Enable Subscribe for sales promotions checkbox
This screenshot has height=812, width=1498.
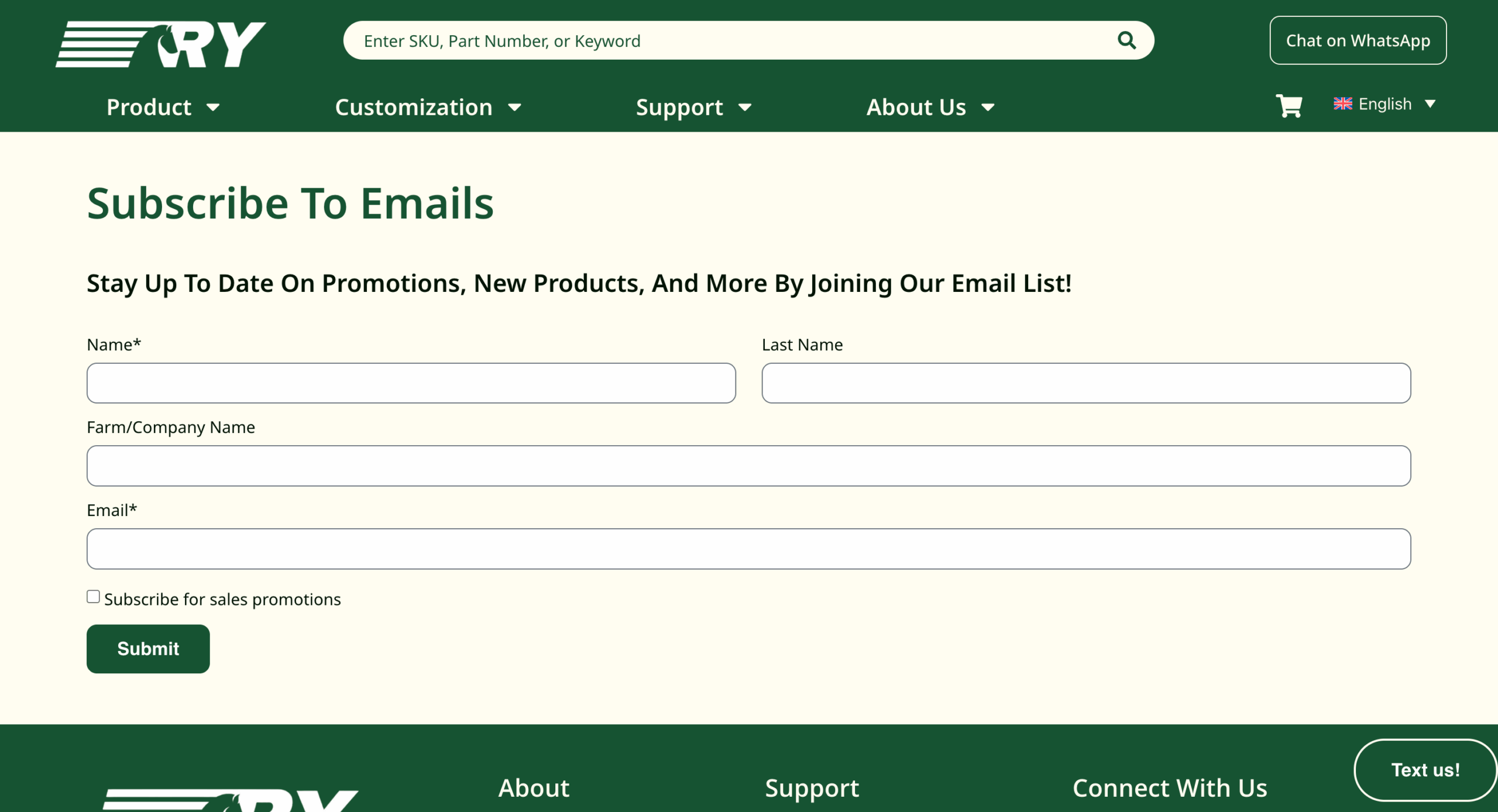pos(93,597)
